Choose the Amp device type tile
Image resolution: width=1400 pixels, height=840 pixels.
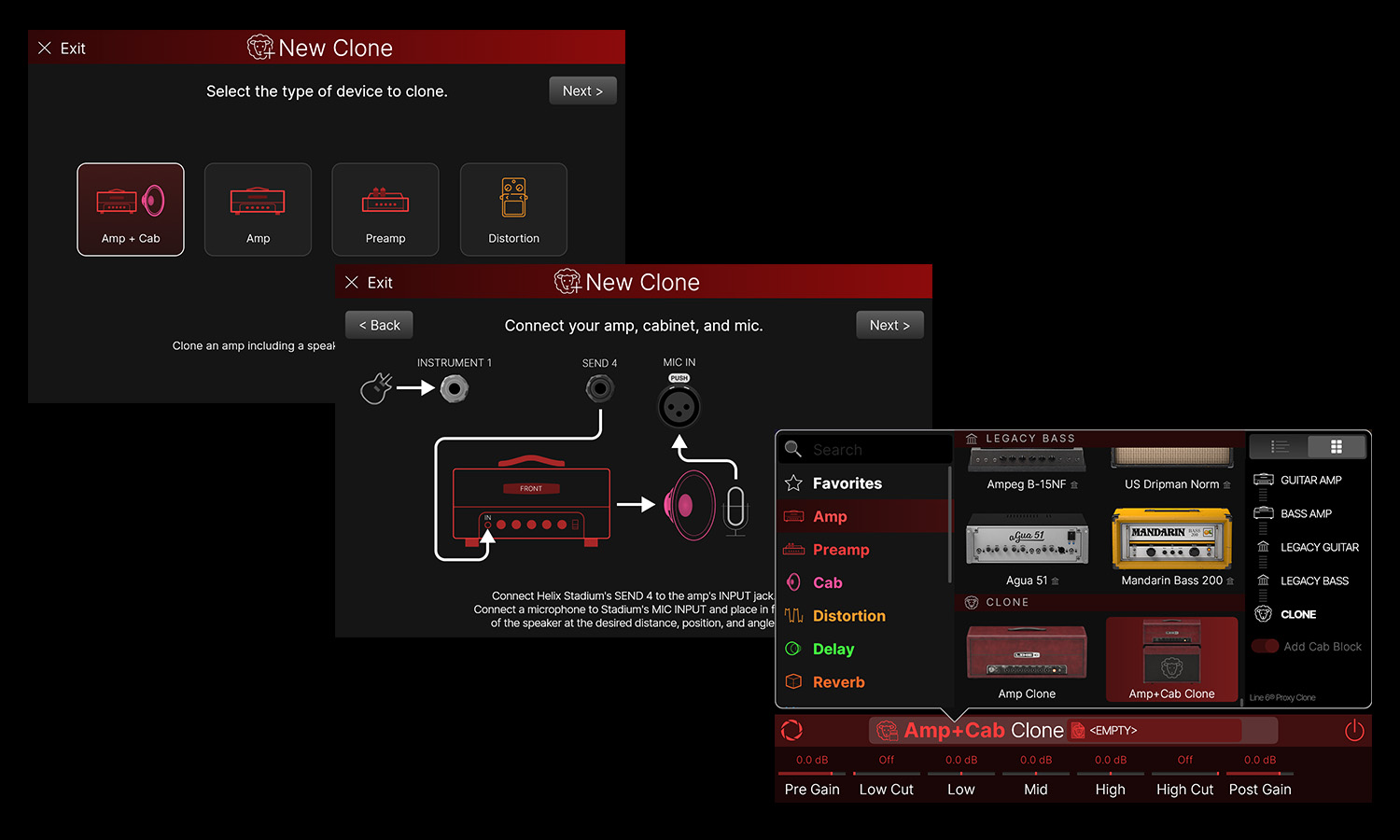258,209
